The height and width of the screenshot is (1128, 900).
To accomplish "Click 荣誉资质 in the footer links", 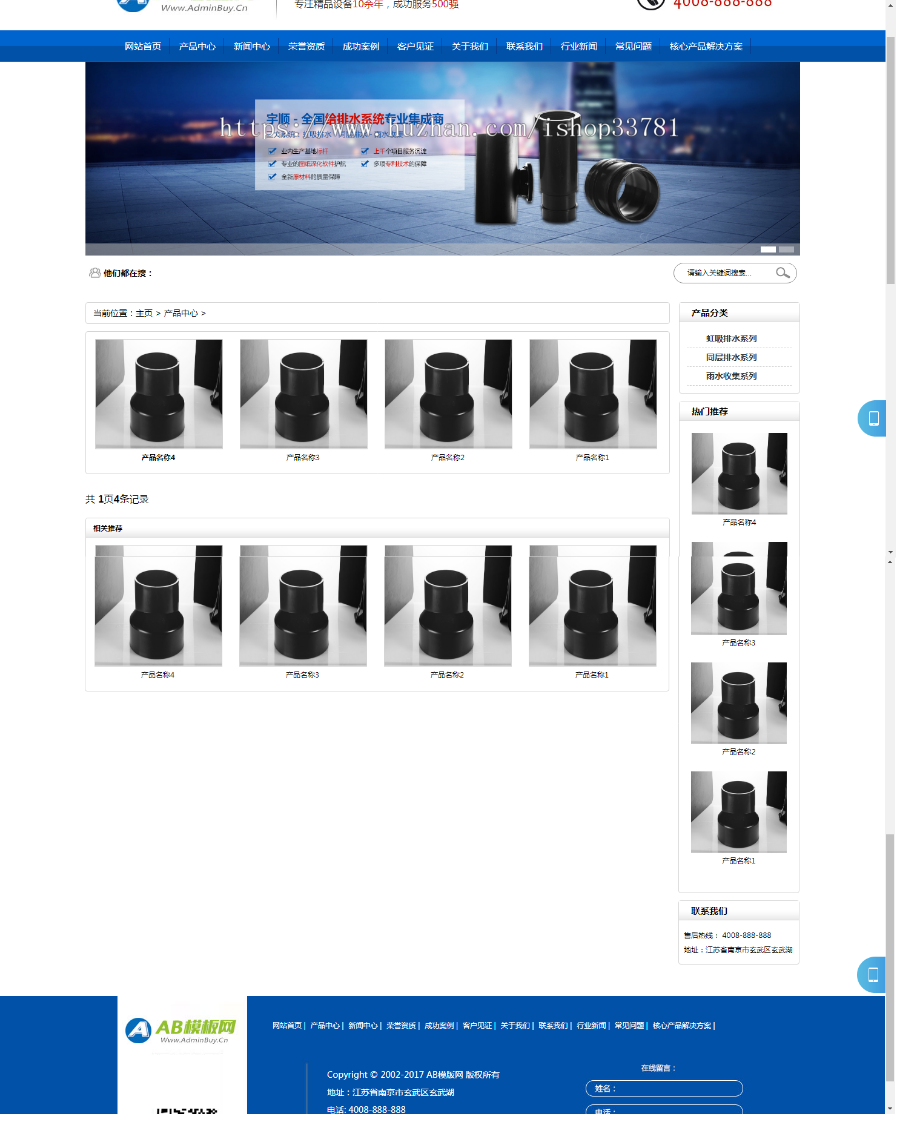I will click(x=401, y=1025).
